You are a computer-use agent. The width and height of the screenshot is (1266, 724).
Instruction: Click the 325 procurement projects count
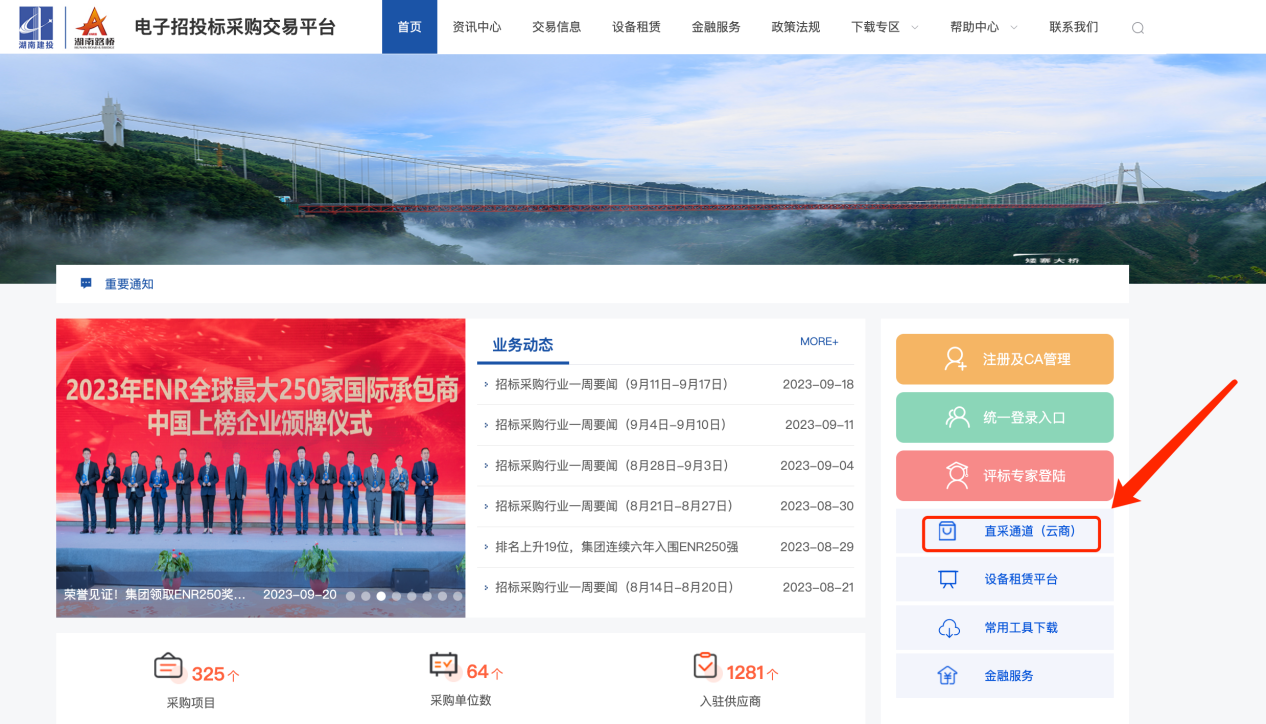(x=208, y=674)
